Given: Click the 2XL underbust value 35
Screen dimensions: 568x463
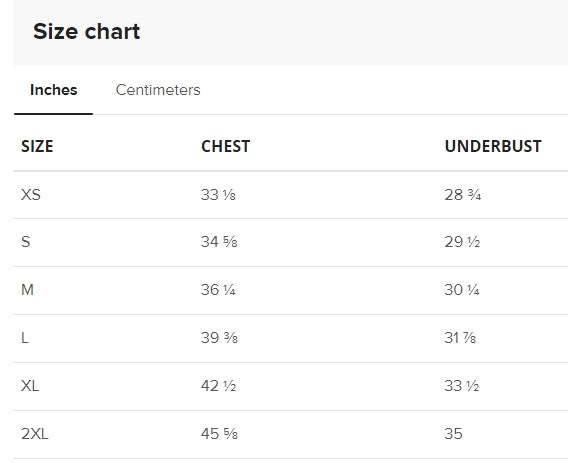Looking at the screenshot, I should click(454, 434).
